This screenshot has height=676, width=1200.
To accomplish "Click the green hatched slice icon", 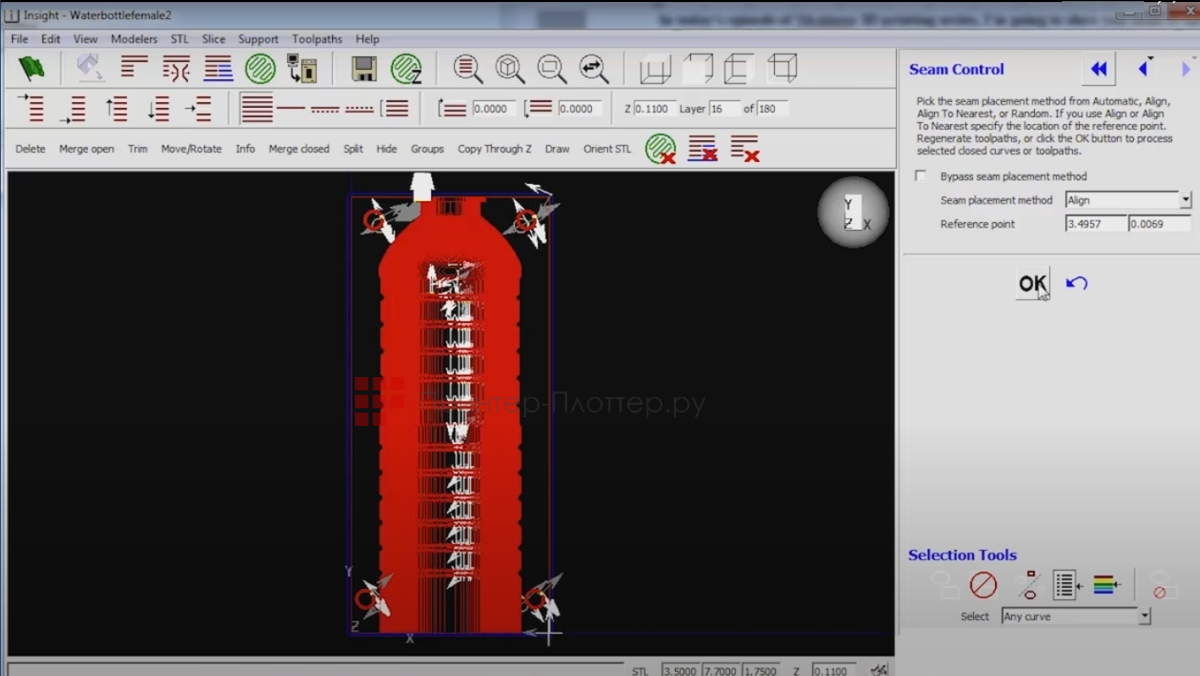I will pyautogui.click(x=261, y=67).
